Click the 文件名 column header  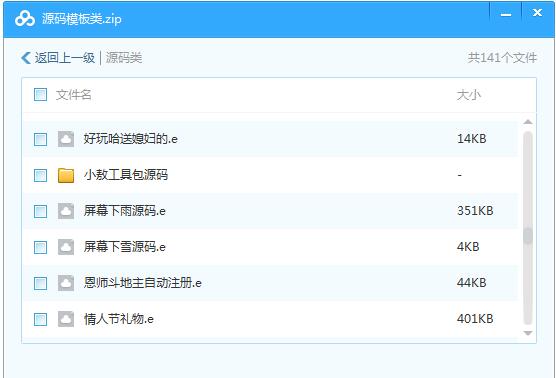coord(73,95)
